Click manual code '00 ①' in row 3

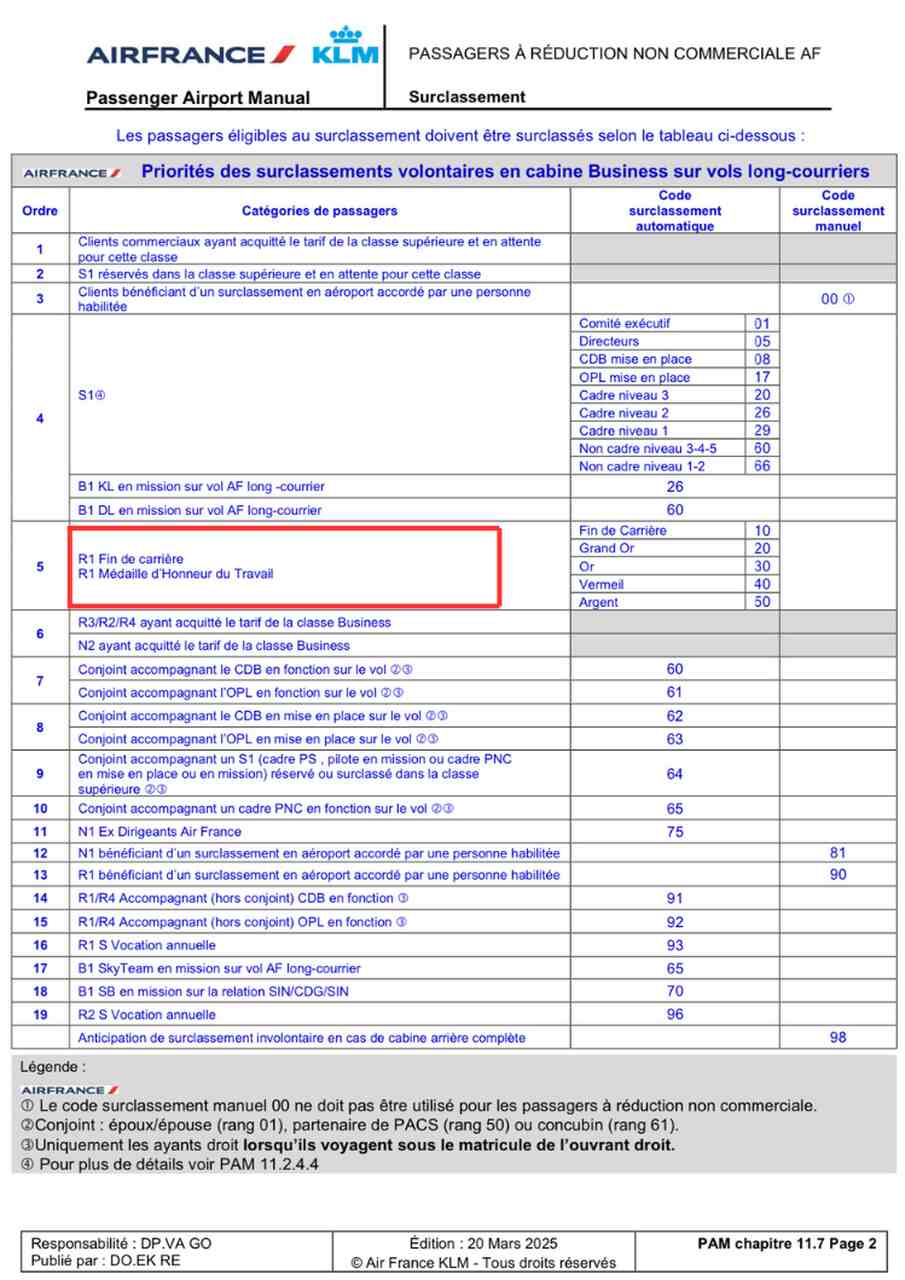[838, 299]
